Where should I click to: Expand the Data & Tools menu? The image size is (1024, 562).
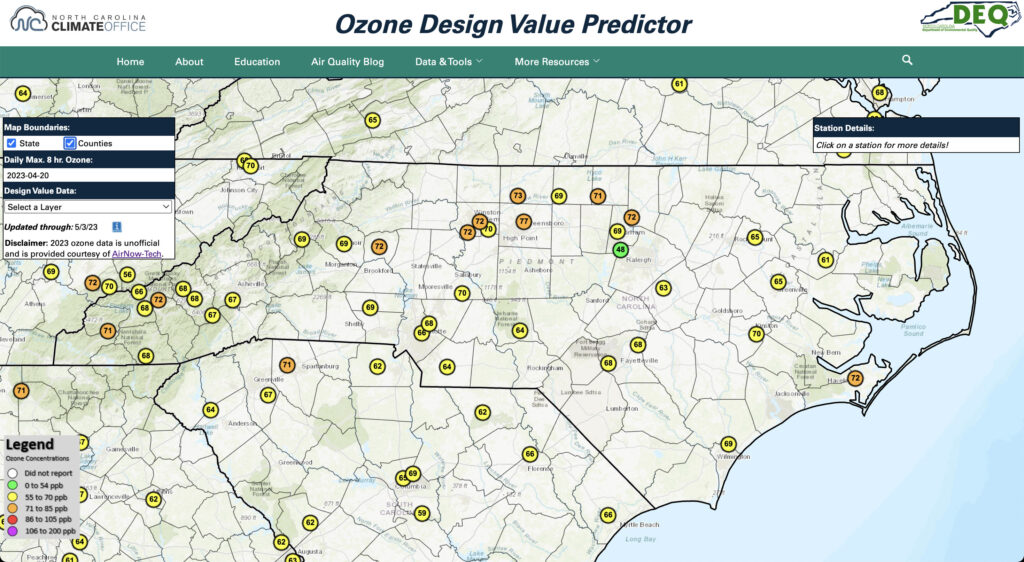point(449,61)
